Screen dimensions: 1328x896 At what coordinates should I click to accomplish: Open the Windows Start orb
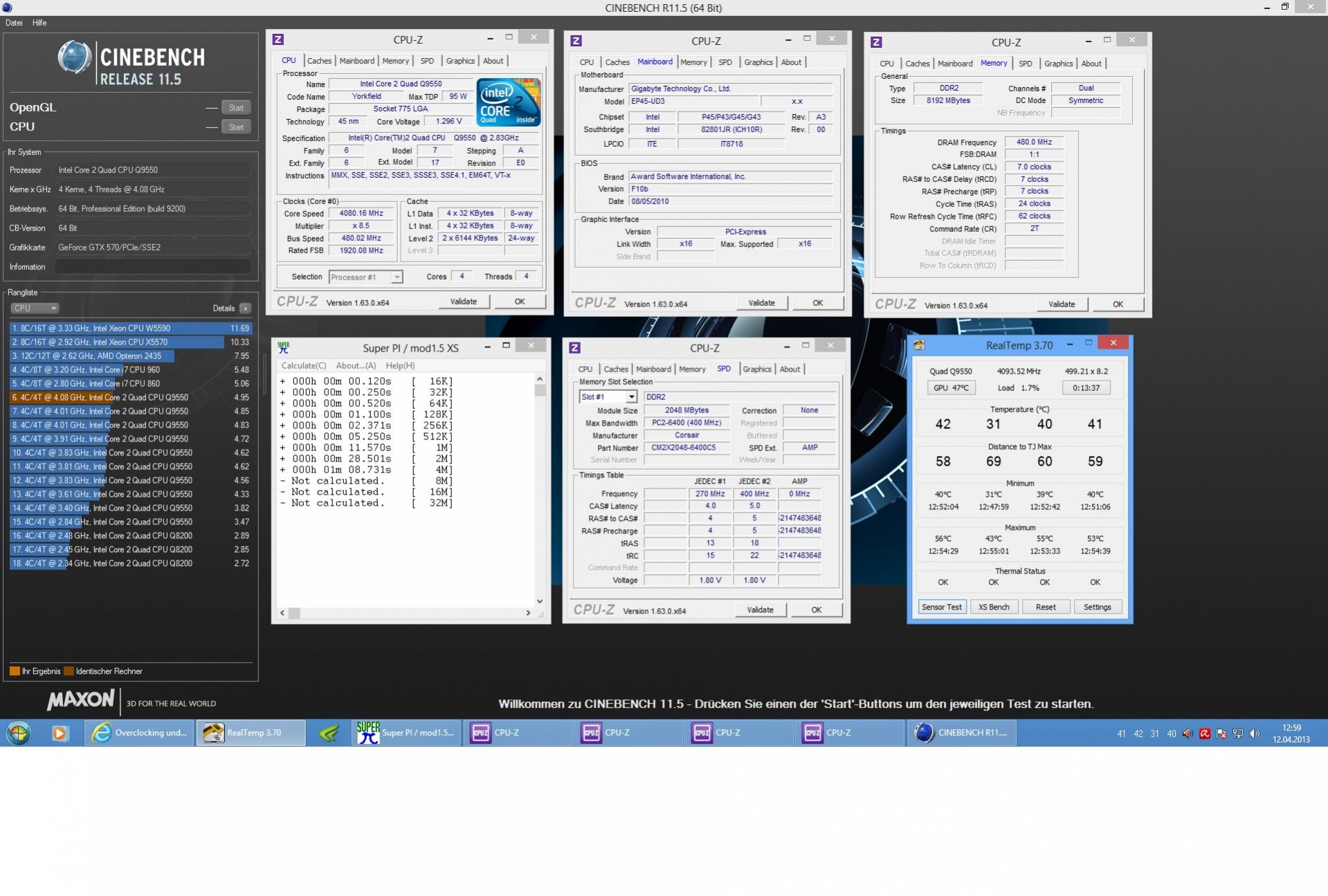pyautogui.click(x=19, y=733)
